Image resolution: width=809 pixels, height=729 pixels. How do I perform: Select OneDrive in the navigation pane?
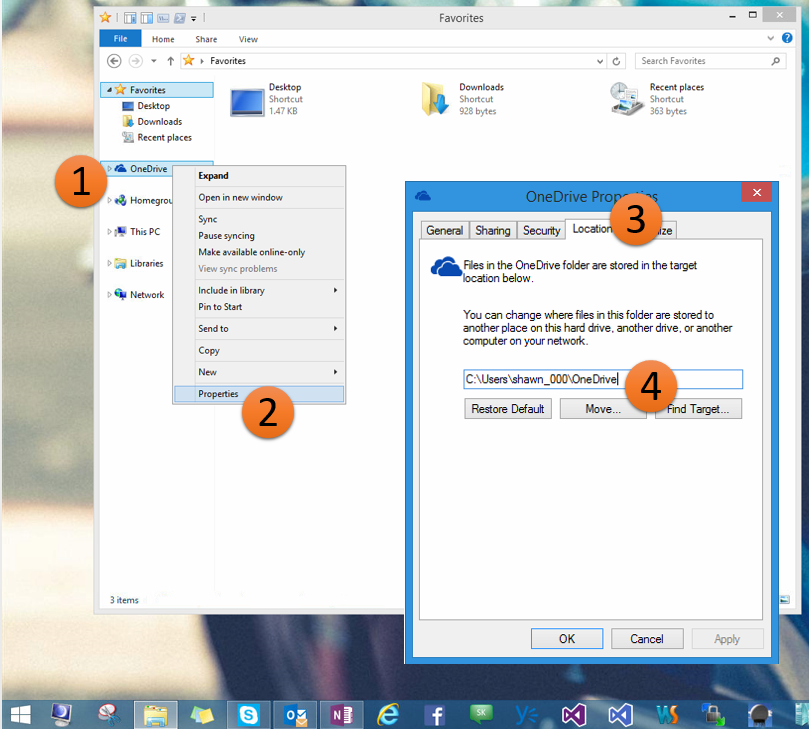pyautogui.click(x=149, y=169)
